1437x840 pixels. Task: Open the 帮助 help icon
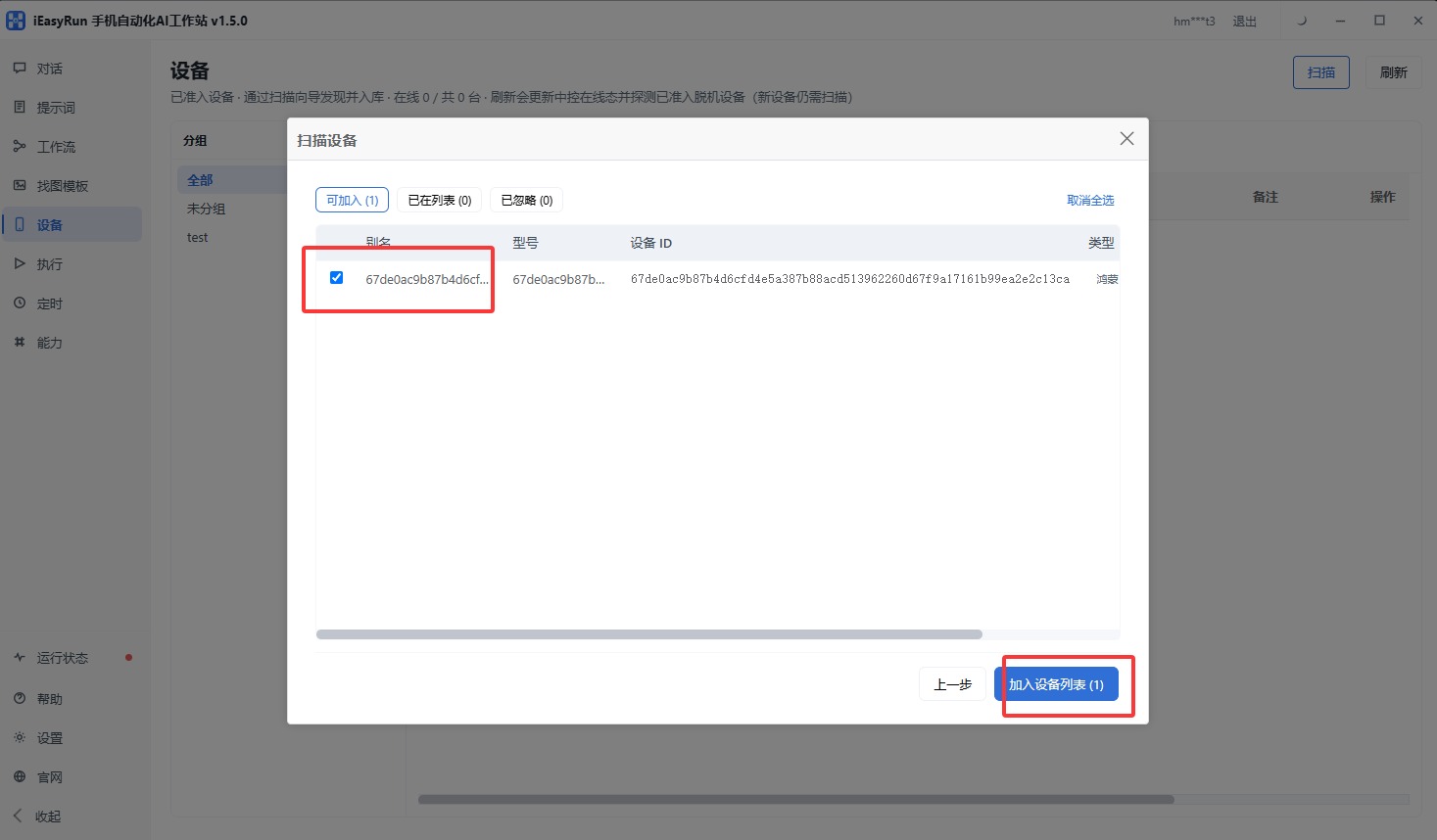20,699
